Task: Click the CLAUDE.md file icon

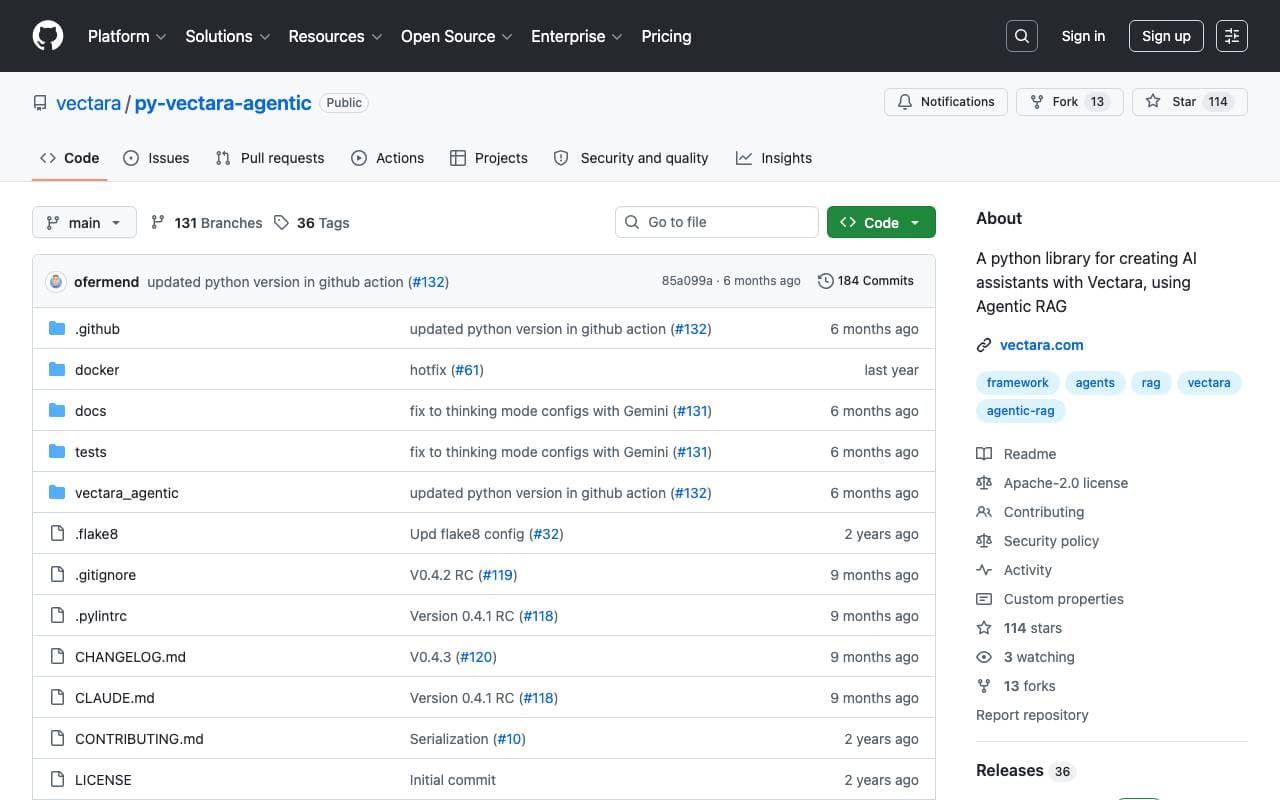Action: 57,698
